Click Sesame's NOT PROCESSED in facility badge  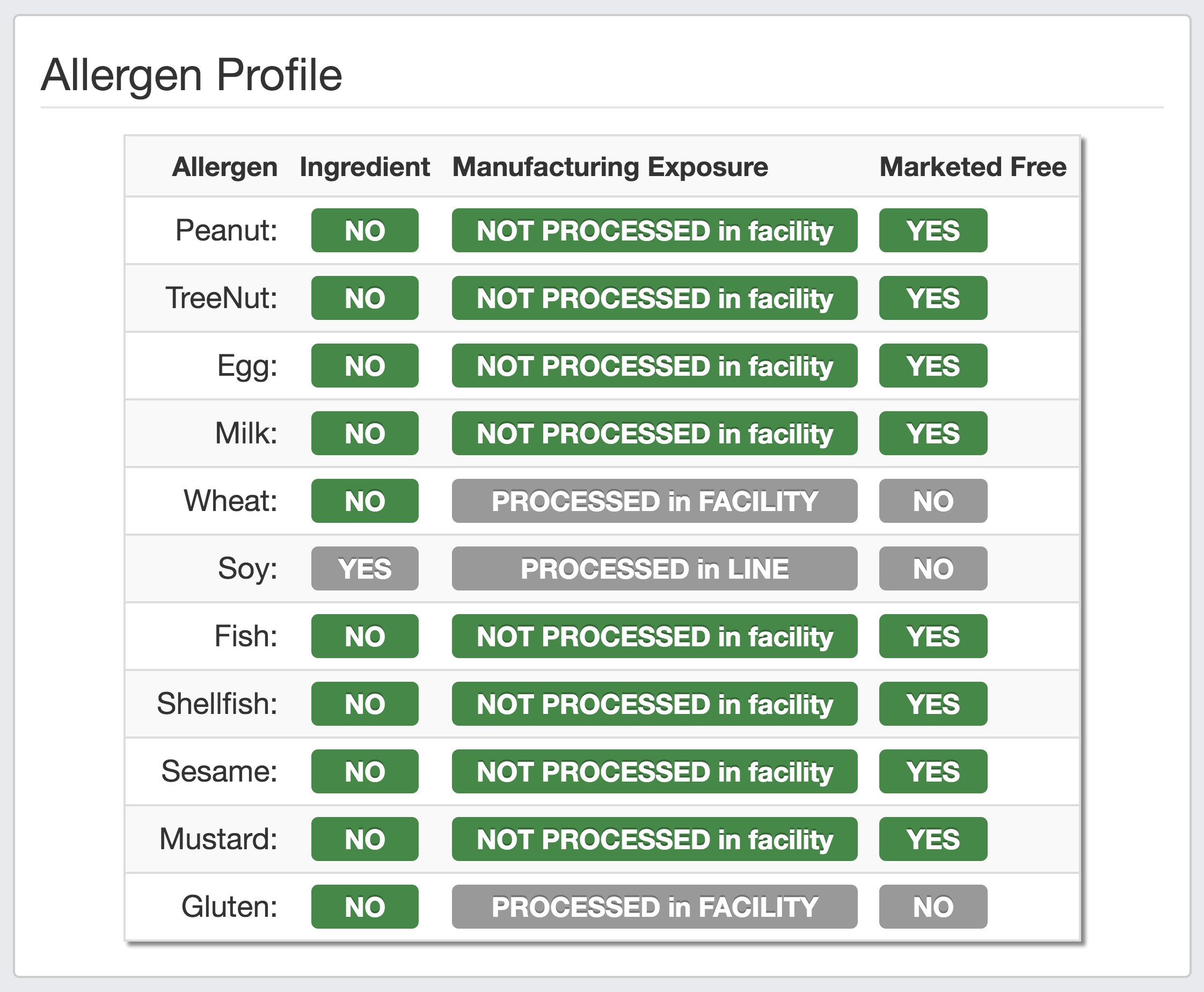(x=654, y=771)
